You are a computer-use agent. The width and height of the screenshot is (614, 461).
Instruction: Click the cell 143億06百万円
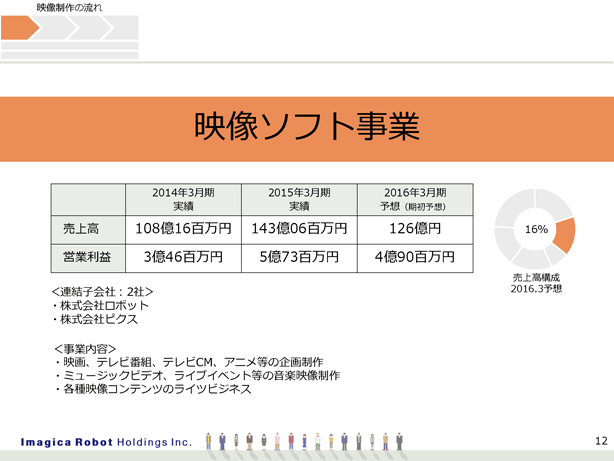pos(299,229)
